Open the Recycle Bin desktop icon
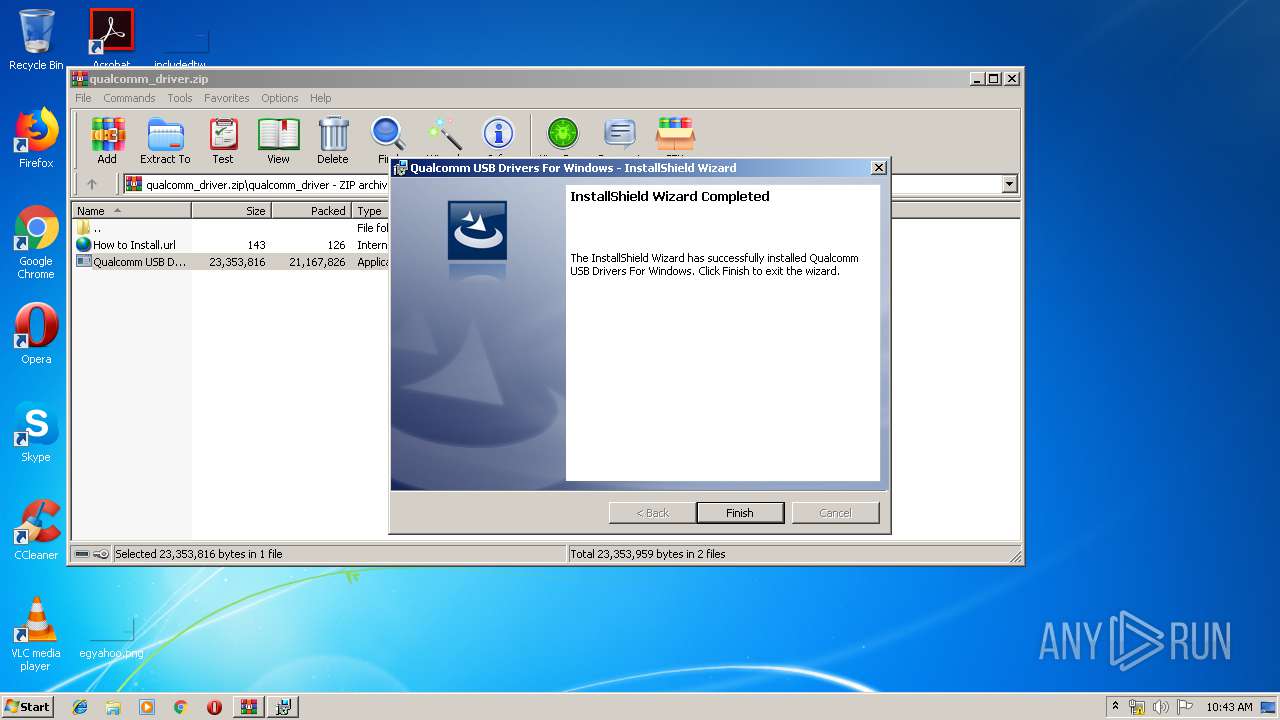1280x720 pixels. click(x=36, y=40)
